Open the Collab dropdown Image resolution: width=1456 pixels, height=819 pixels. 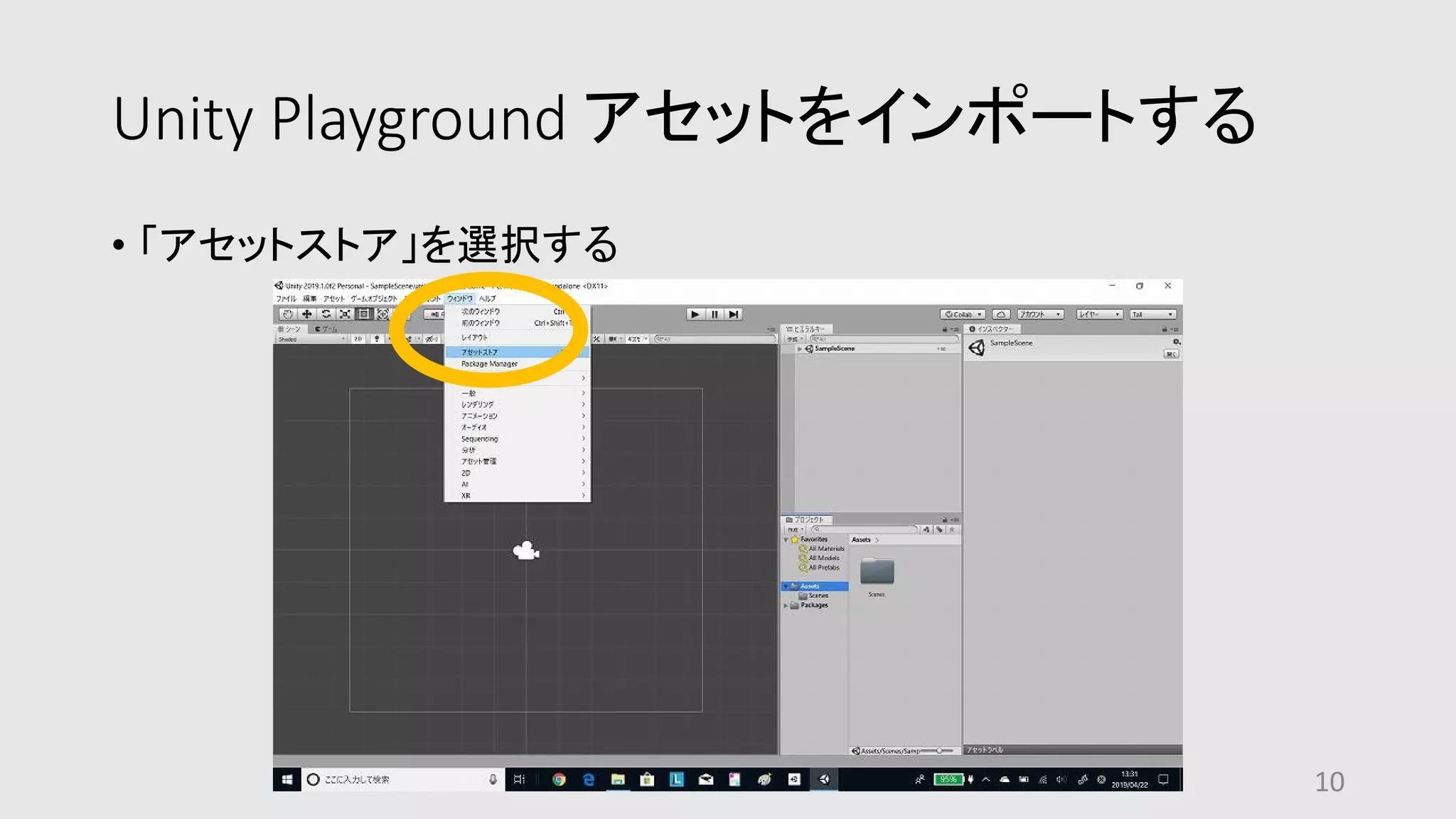tap(963, 314)
